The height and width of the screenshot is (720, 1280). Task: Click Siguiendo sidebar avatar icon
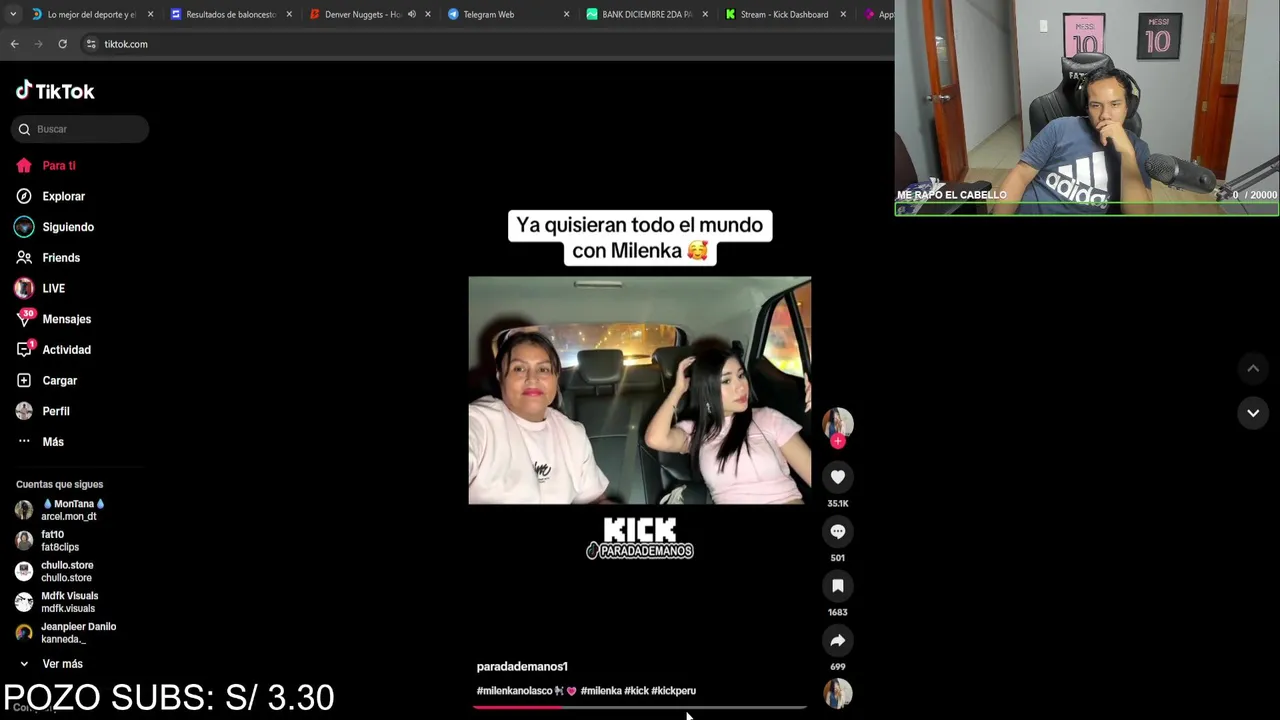pos(24,227)
